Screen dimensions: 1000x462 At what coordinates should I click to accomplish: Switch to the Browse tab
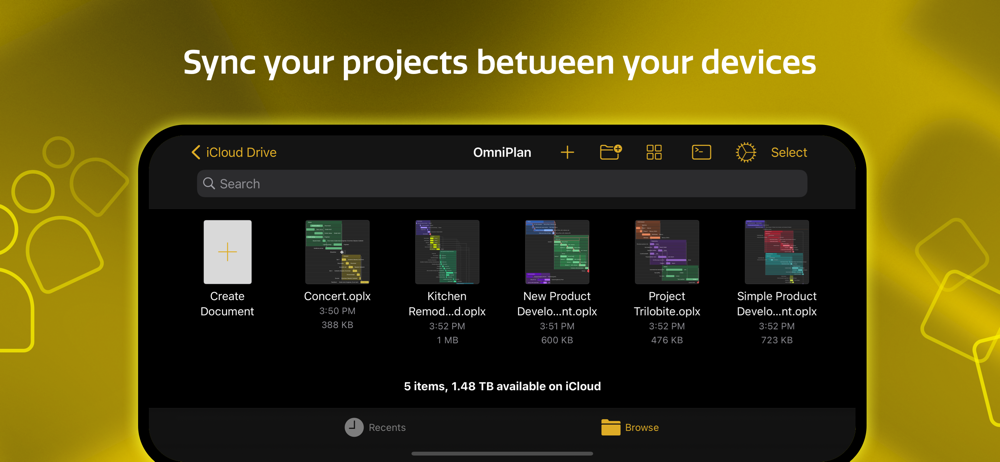630,428
